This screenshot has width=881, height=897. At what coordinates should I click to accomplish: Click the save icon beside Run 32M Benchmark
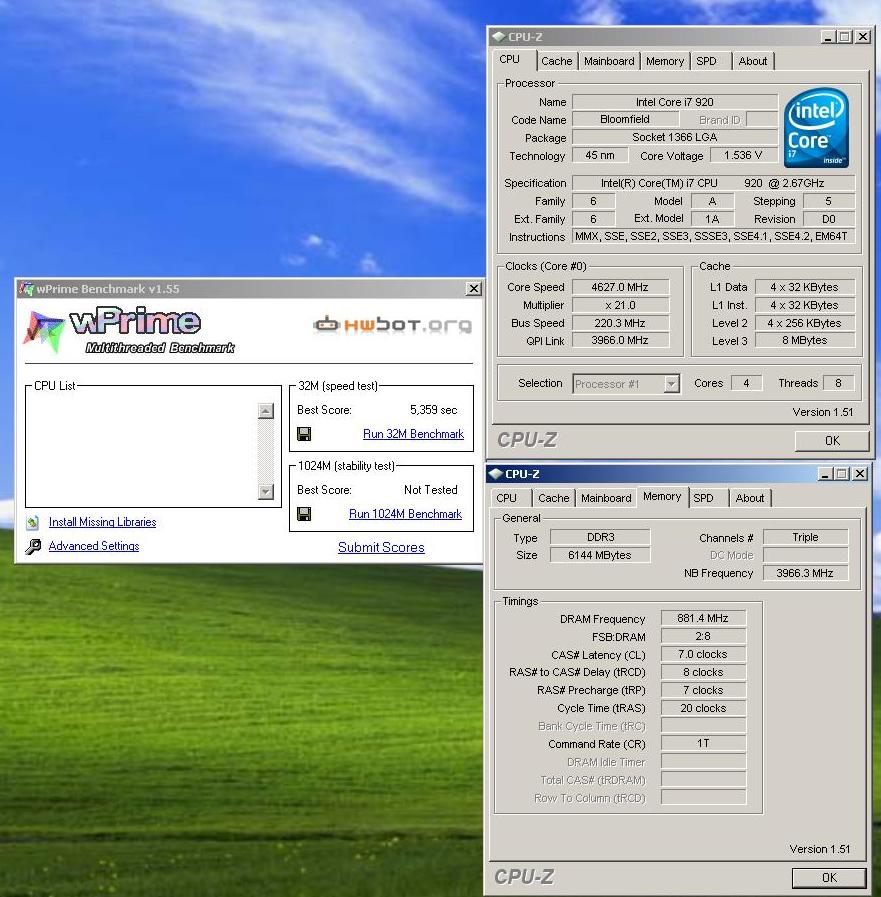(x=304, y=434)
